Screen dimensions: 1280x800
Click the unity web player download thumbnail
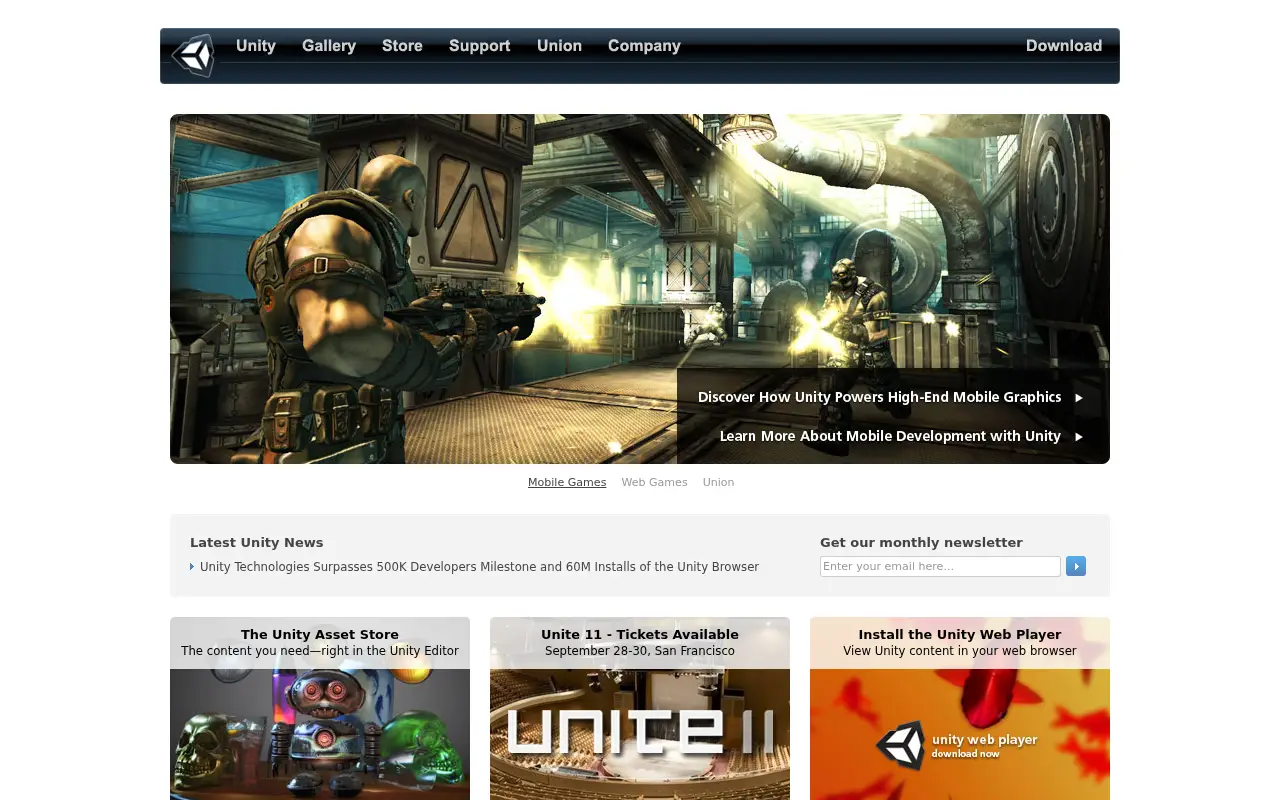coord(960,734)
